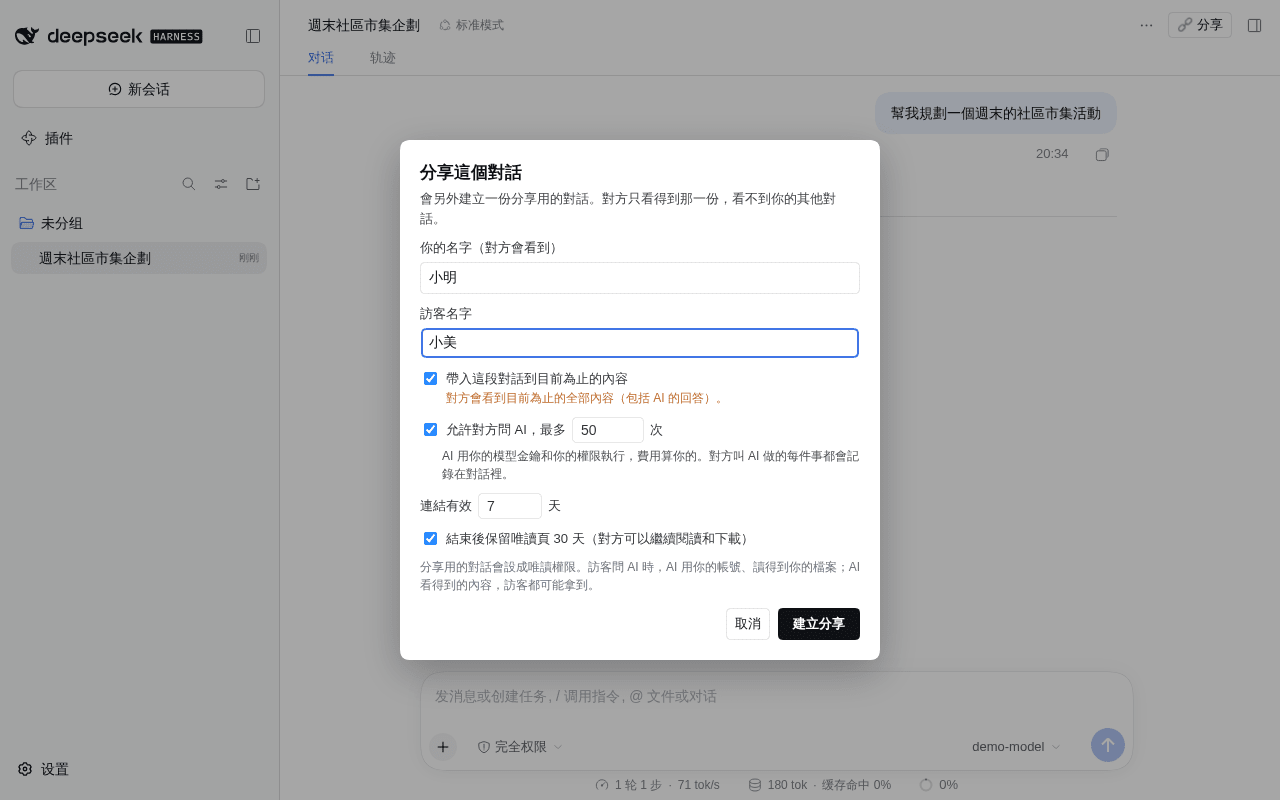Click the token count database icon
Image resolution: width=1280 pixels, height=800 pixels.
(755, 785)
